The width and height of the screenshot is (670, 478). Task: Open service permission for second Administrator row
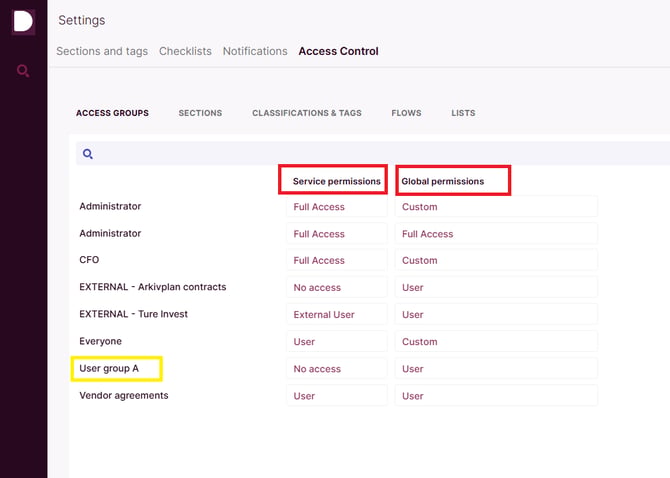337,234
